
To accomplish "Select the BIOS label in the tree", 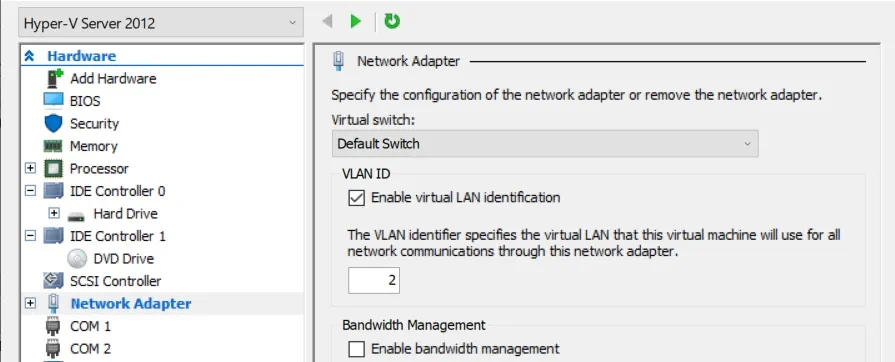I will (x=85, y=101).
